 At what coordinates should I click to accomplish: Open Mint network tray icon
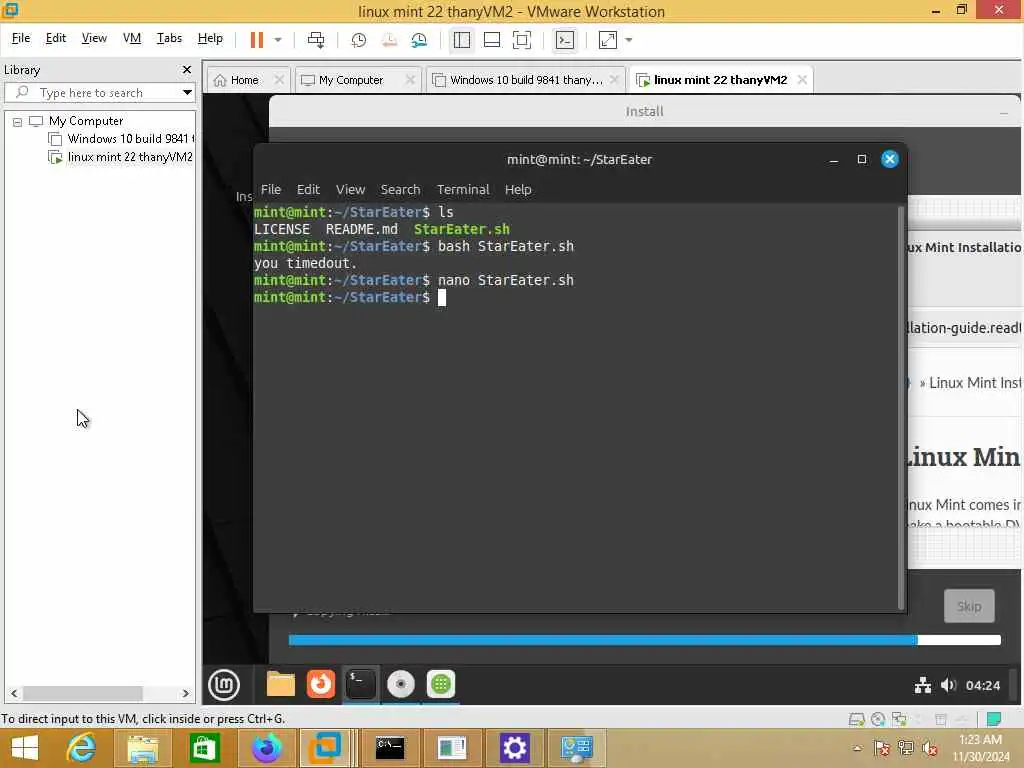click(923, 685)
